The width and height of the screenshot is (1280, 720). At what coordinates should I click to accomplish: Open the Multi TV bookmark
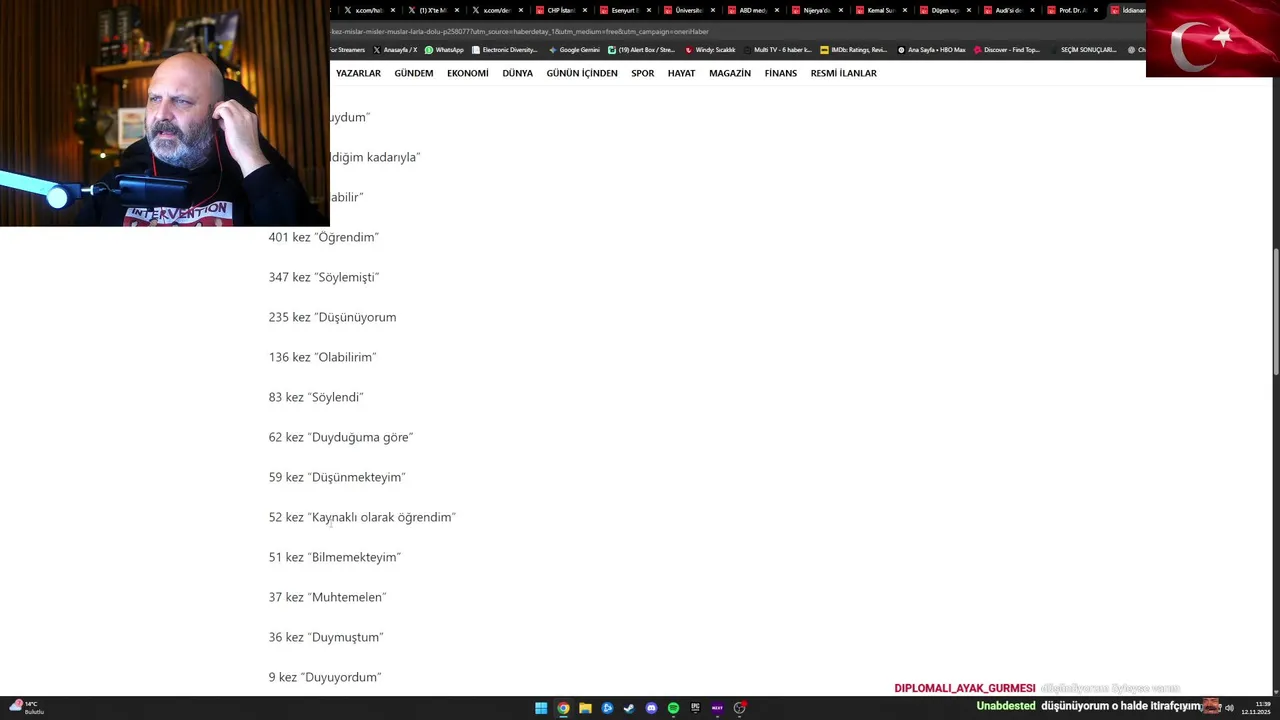777,50
